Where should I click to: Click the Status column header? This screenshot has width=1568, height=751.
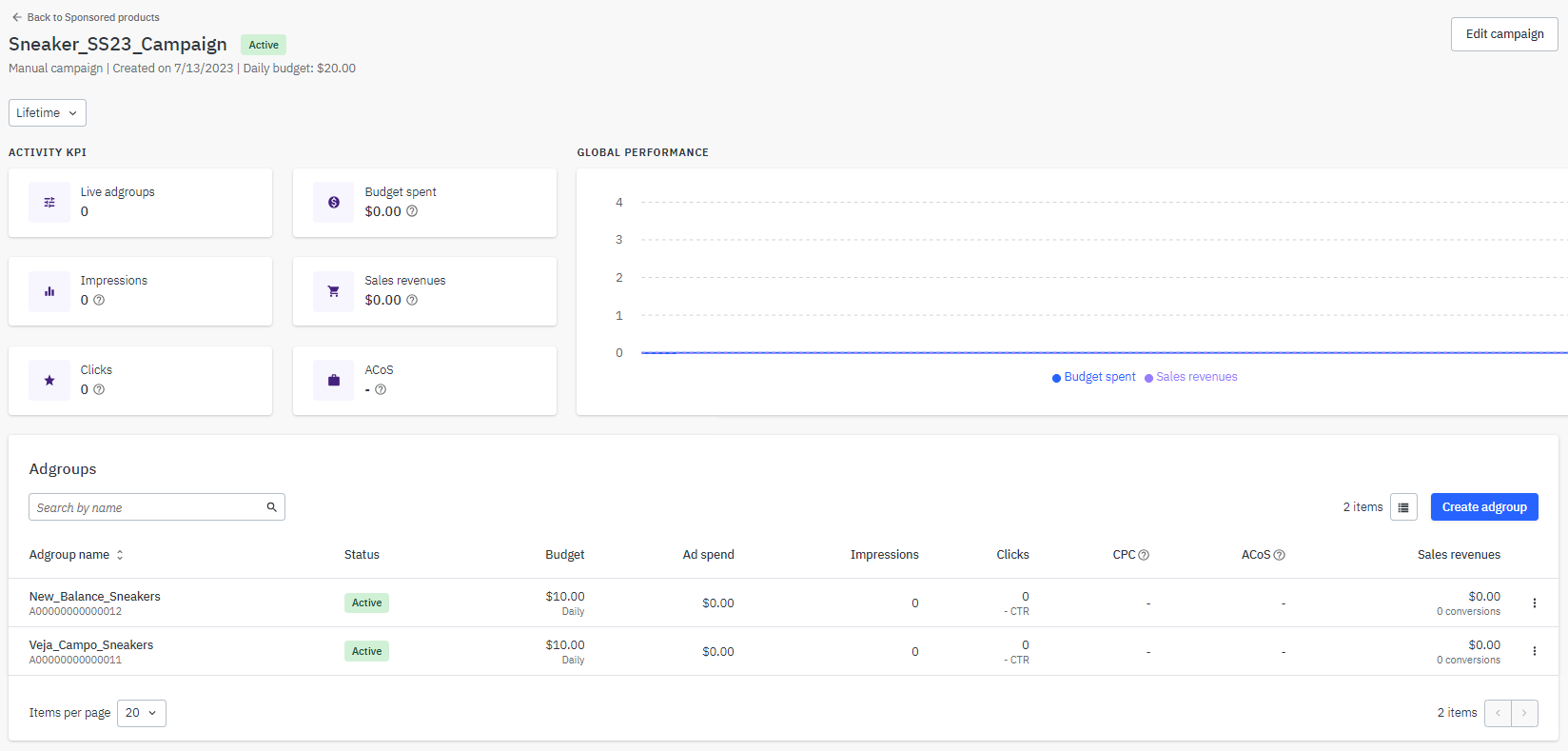point(362,555)
